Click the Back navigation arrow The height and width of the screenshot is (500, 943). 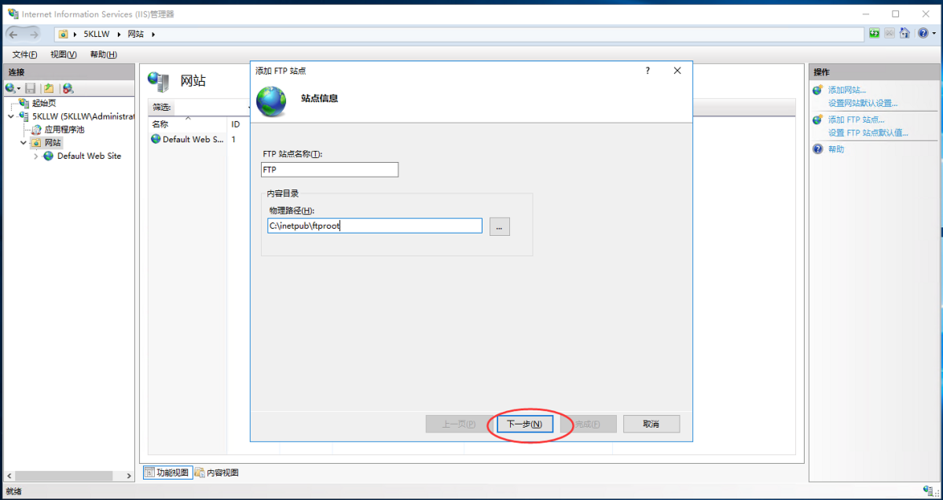coord(14,34)
